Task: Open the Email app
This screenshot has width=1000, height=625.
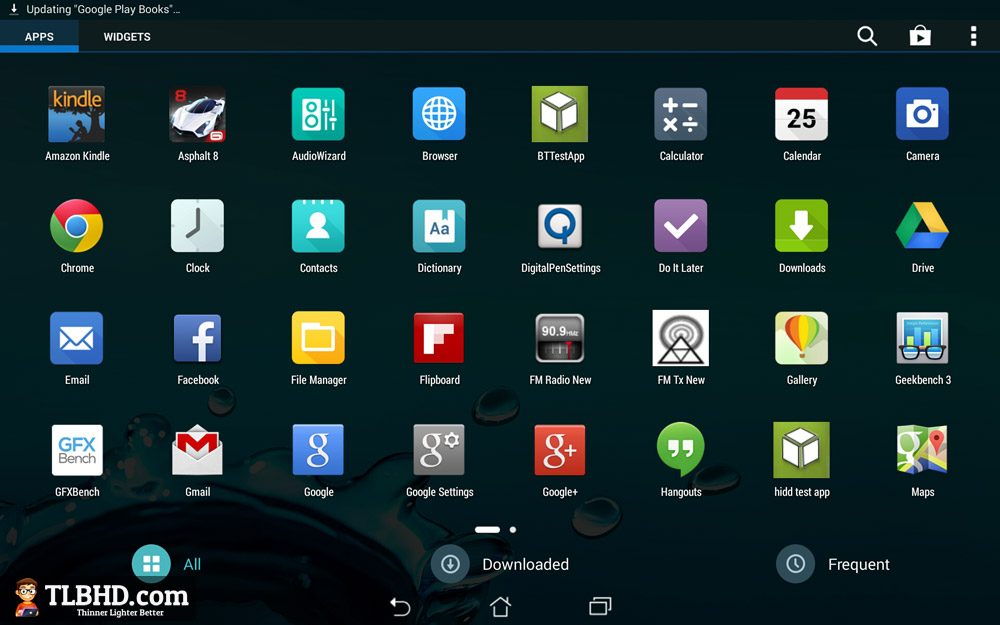Action: (77, 338)
